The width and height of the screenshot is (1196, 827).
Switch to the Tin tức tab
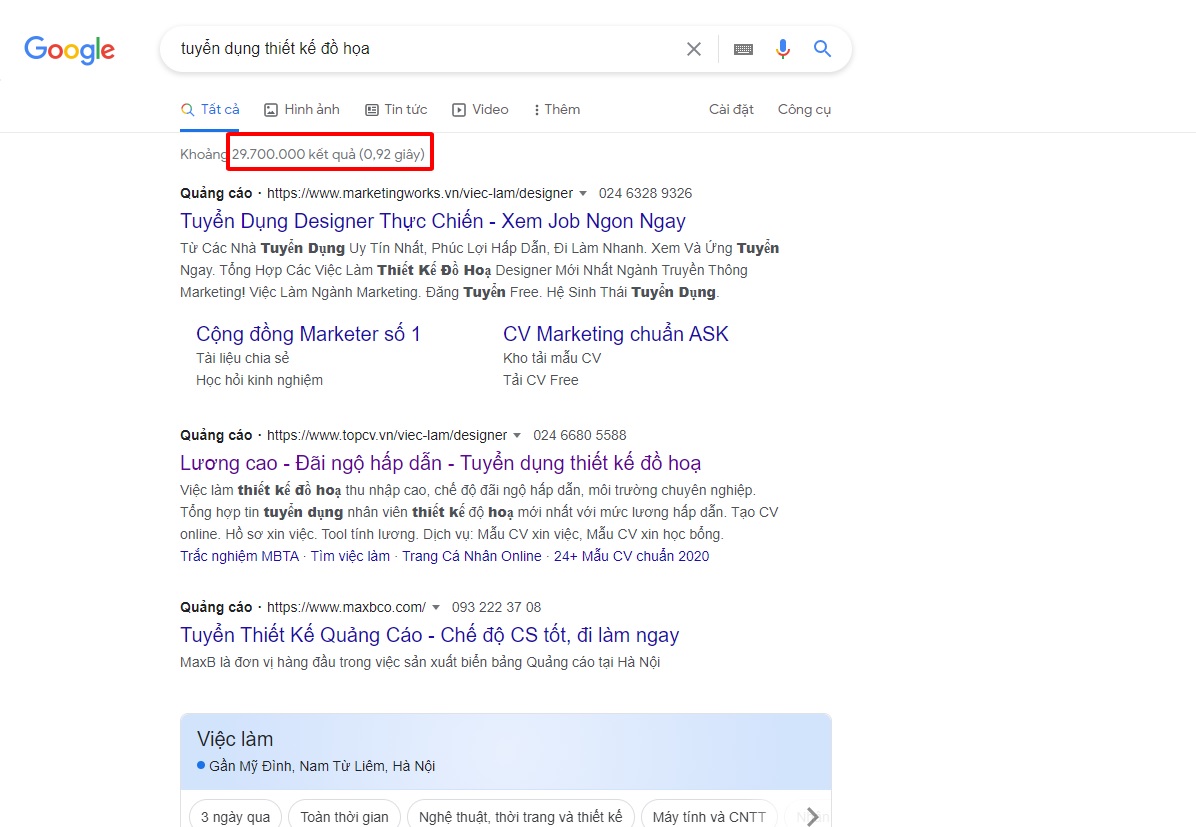point(396,110)
